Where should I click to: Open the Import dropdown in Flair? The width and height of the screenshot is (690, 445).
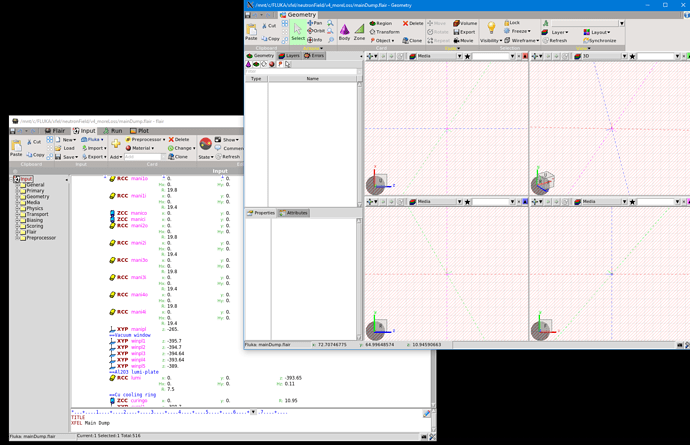(94, 148)
